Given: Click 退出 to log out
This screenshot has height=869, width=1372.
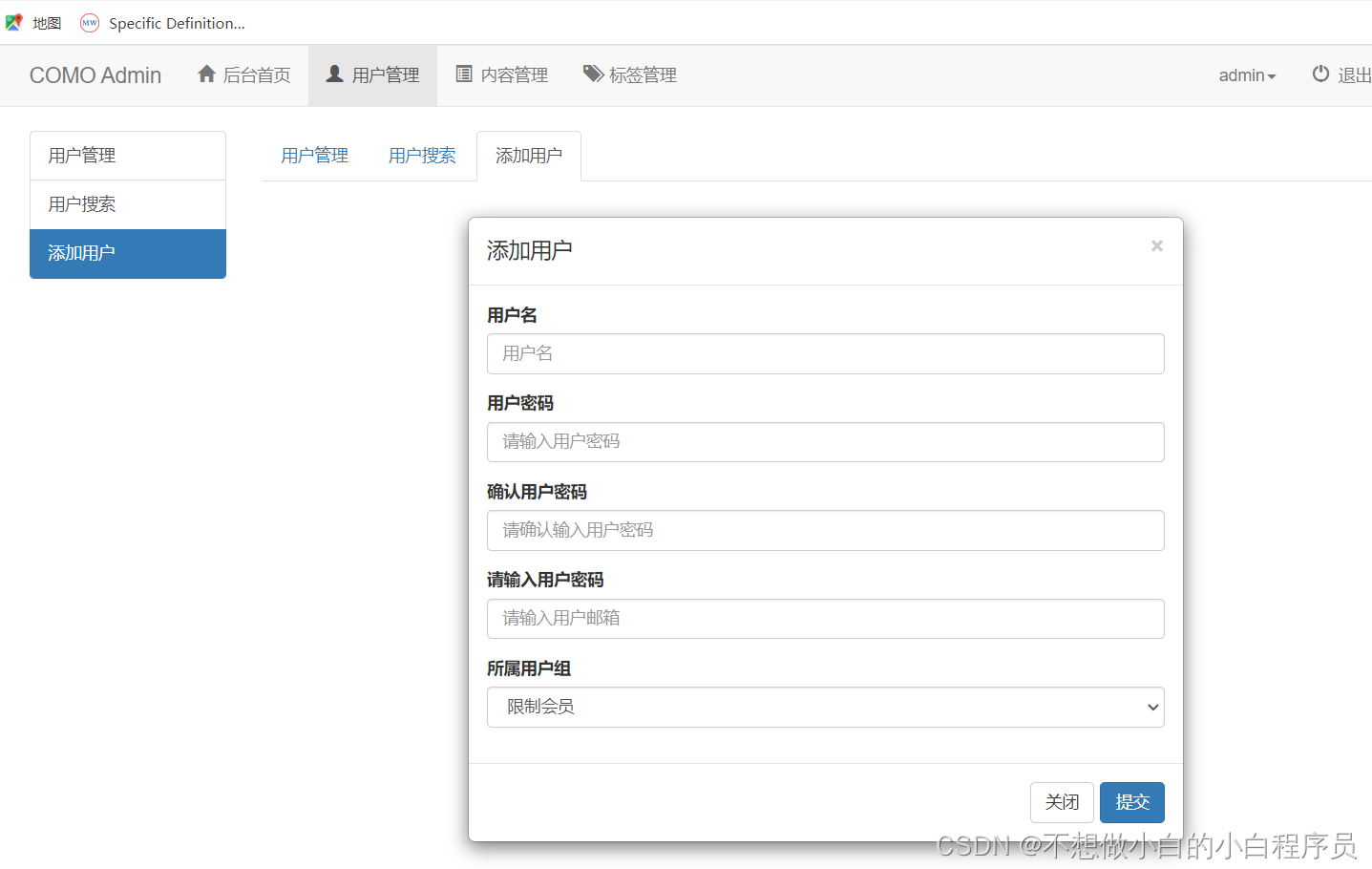Looking at the screenshot, I should coord(1342,75).
